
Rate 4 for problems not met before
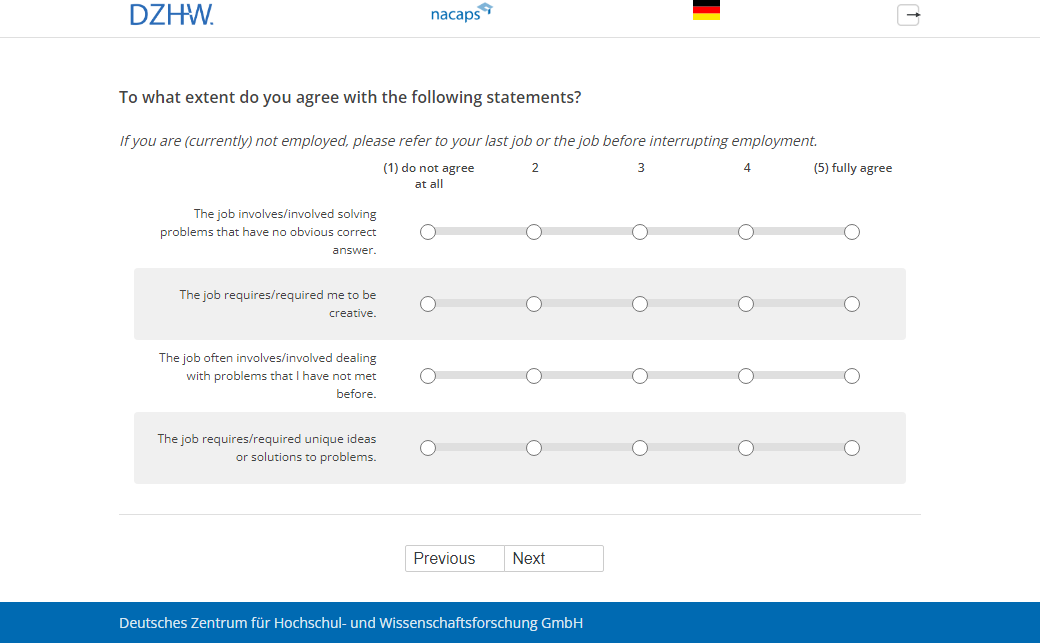point(746,376)
